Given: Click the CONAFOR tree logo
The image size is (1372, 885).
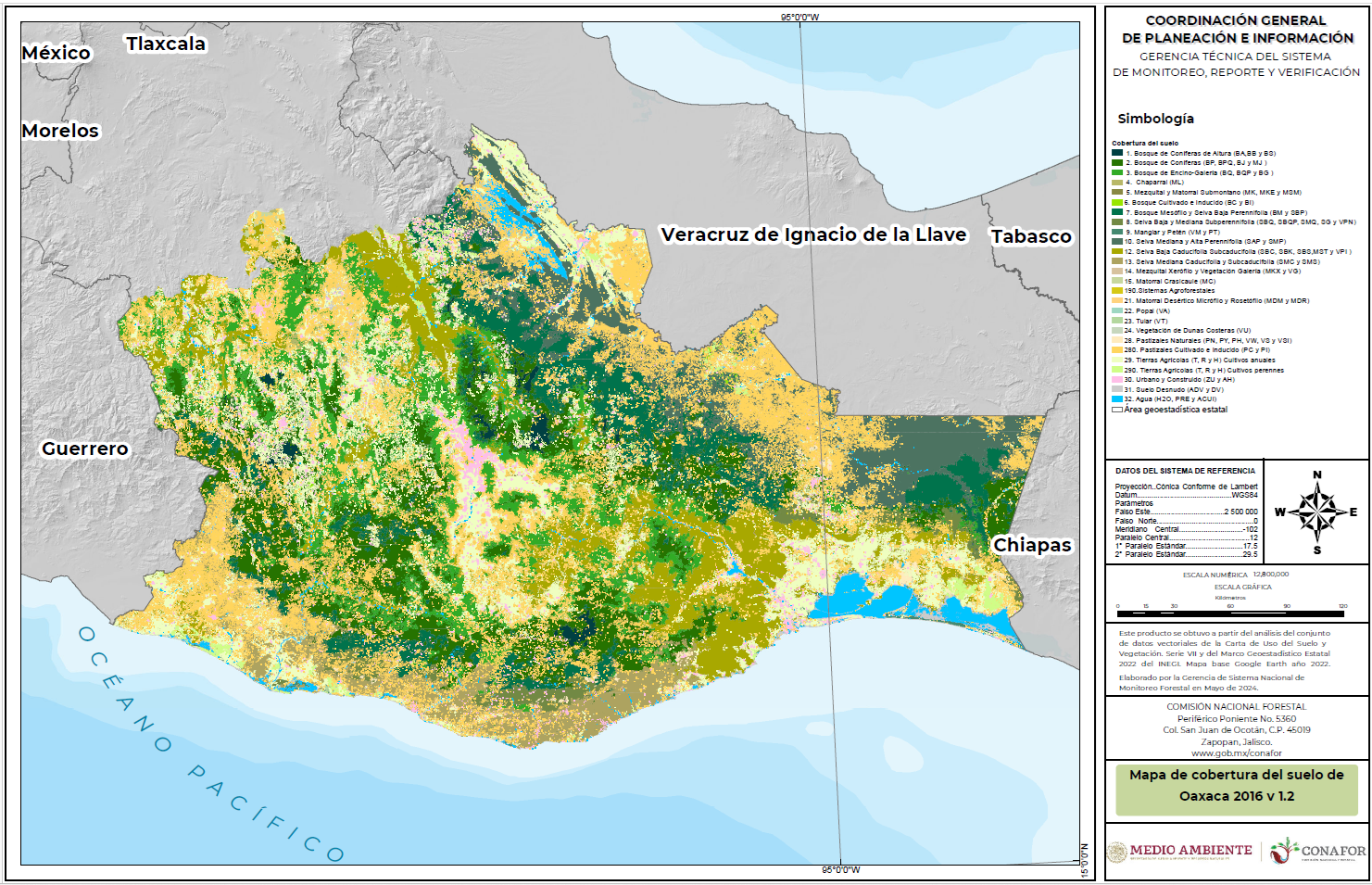Looking at the screenshot, I should click(1284, 851).
